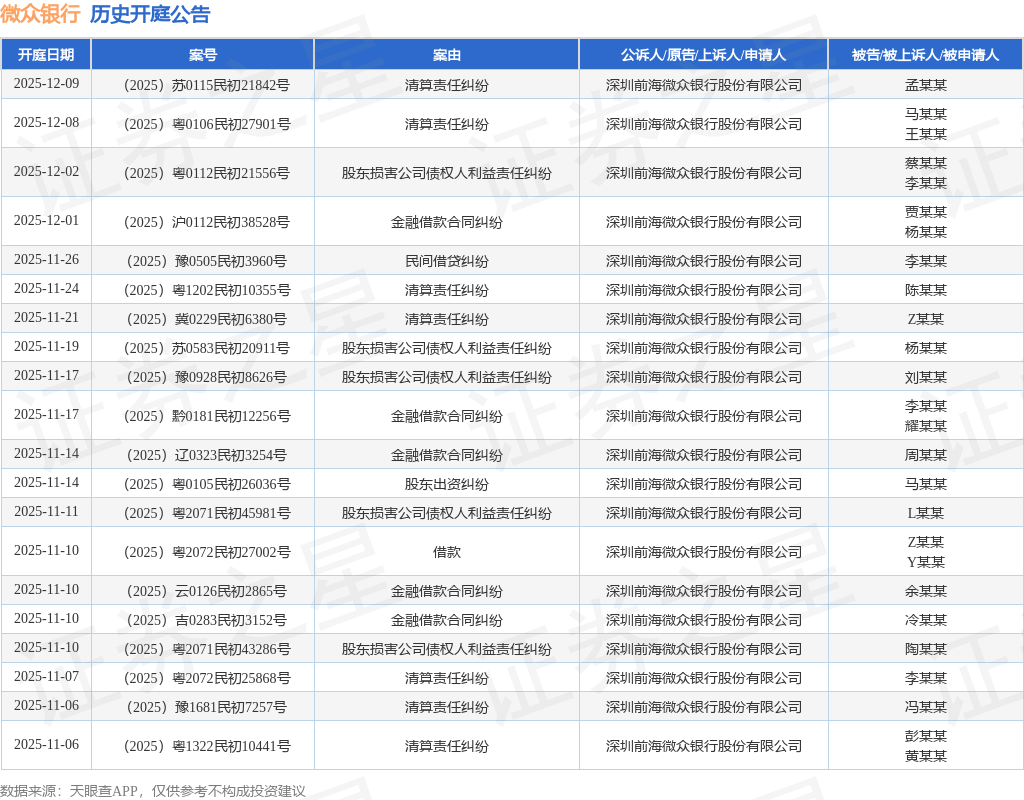Click case number 豫1681民初7257号

[207, 707]
